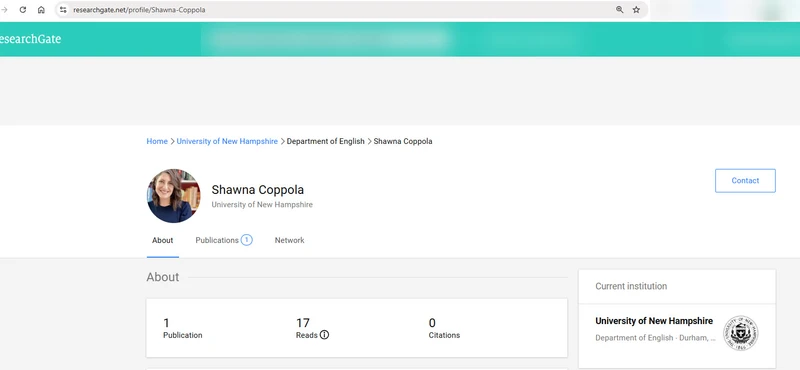
Task: Click the forward arrow in browser toolbar
Action: (4, 10)
